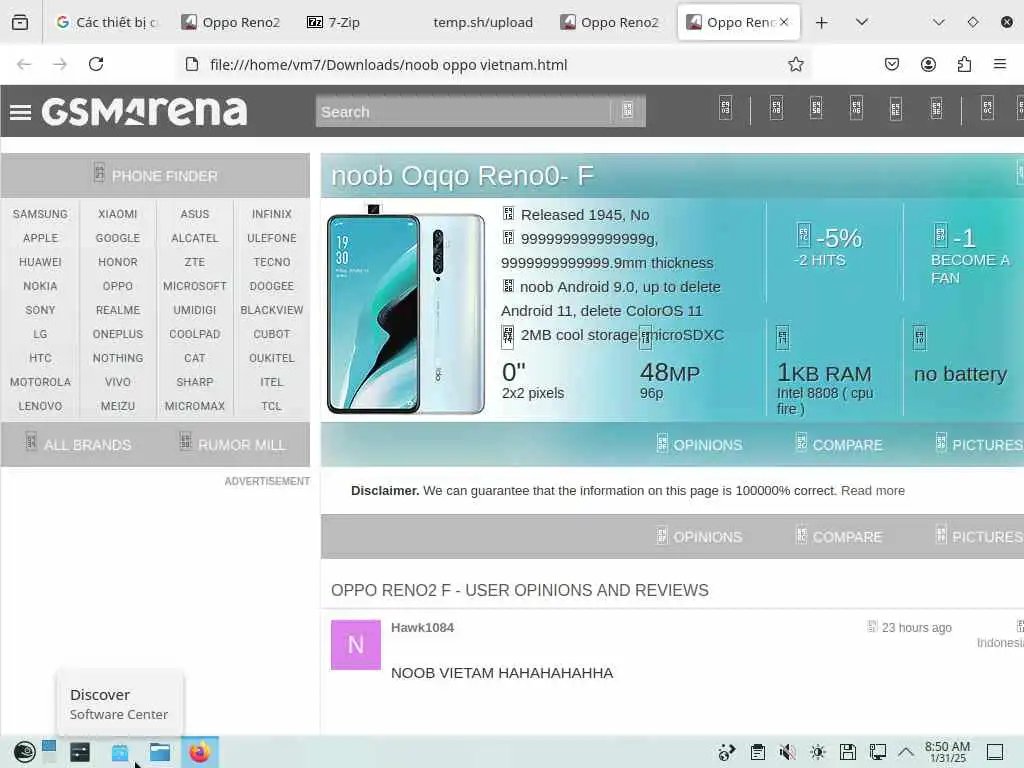This screenshot has height=768, width=1024.
Task: Open the Hawk1084 user profile name
Action: [x=422, y=628]
